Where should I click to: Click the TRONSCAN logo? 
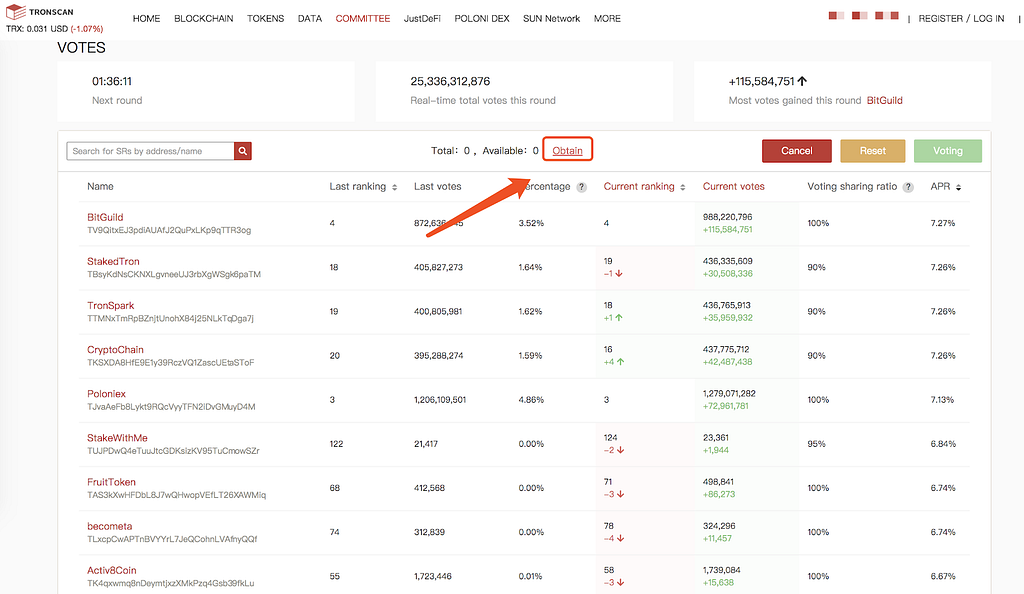[40, 12]
